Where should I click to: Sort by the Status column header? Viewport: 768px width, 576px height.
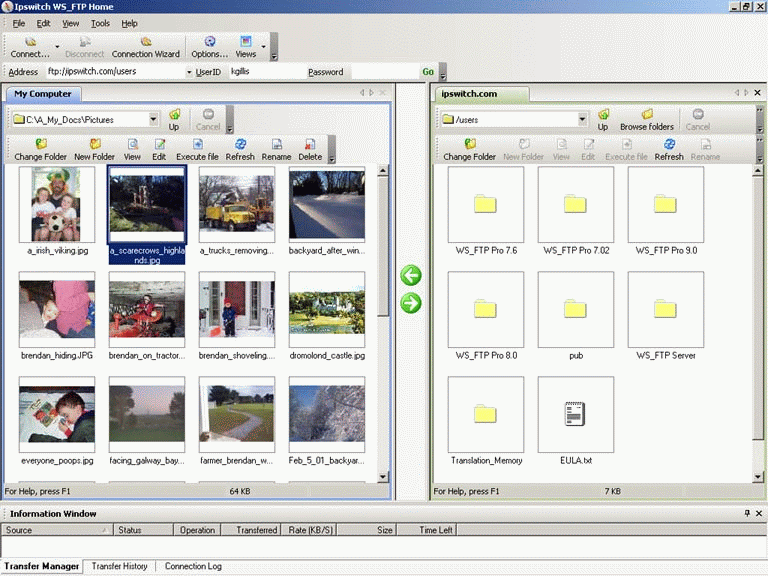(143, 529)
